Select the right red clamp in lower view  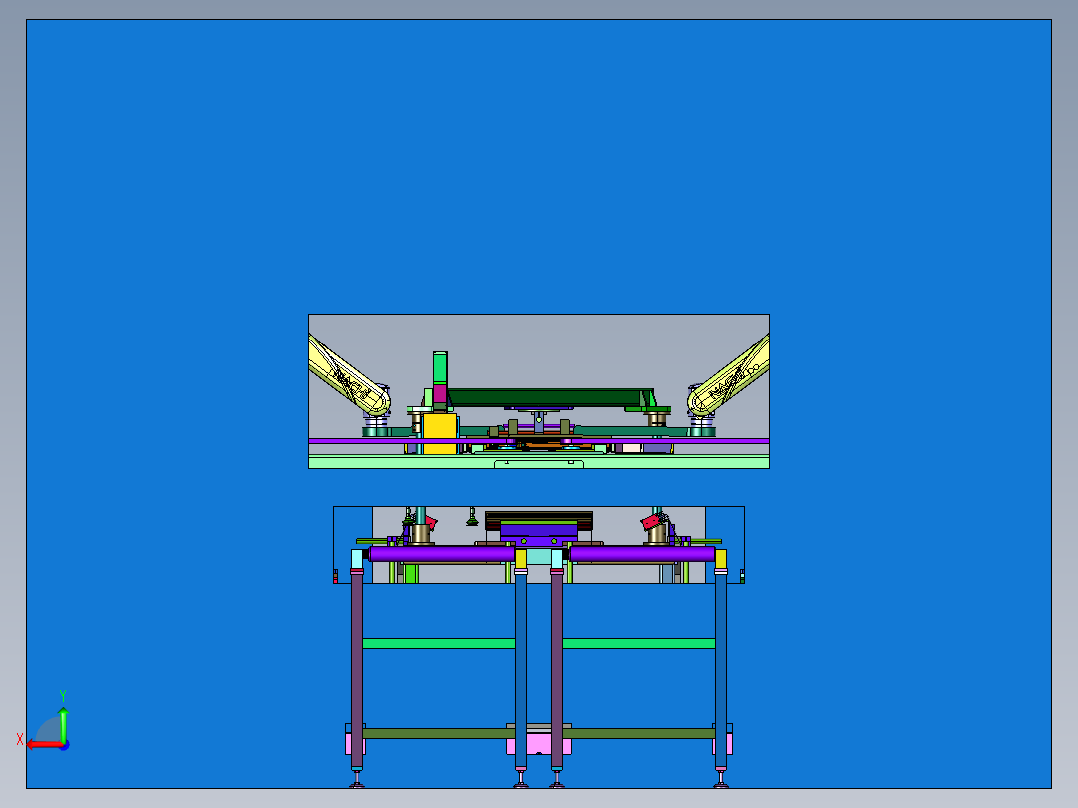(x=650, y=523)
